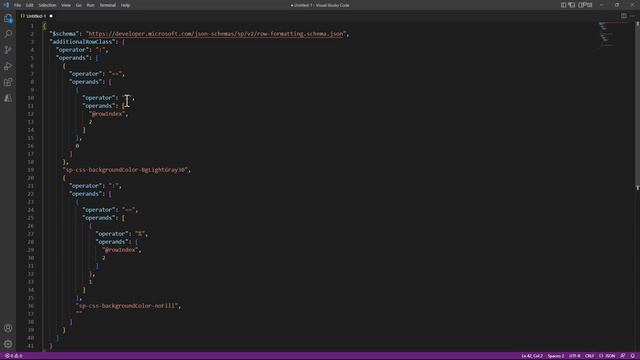
Task: Open errors and warnings indicator in status bar
Action: point(13,356)
